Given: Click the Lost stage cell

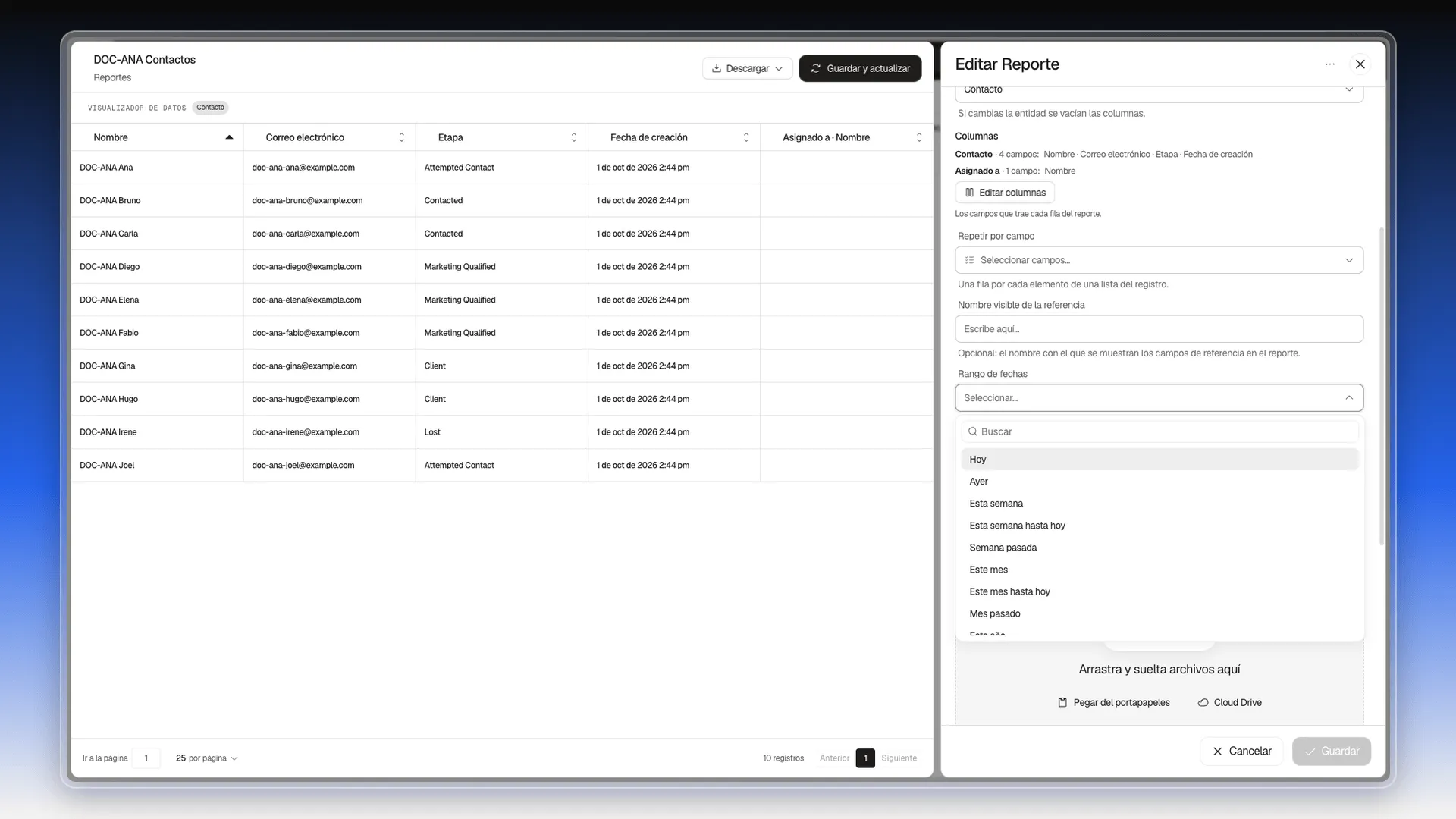Looking at the screenshot, I should [x=501, y=432].
